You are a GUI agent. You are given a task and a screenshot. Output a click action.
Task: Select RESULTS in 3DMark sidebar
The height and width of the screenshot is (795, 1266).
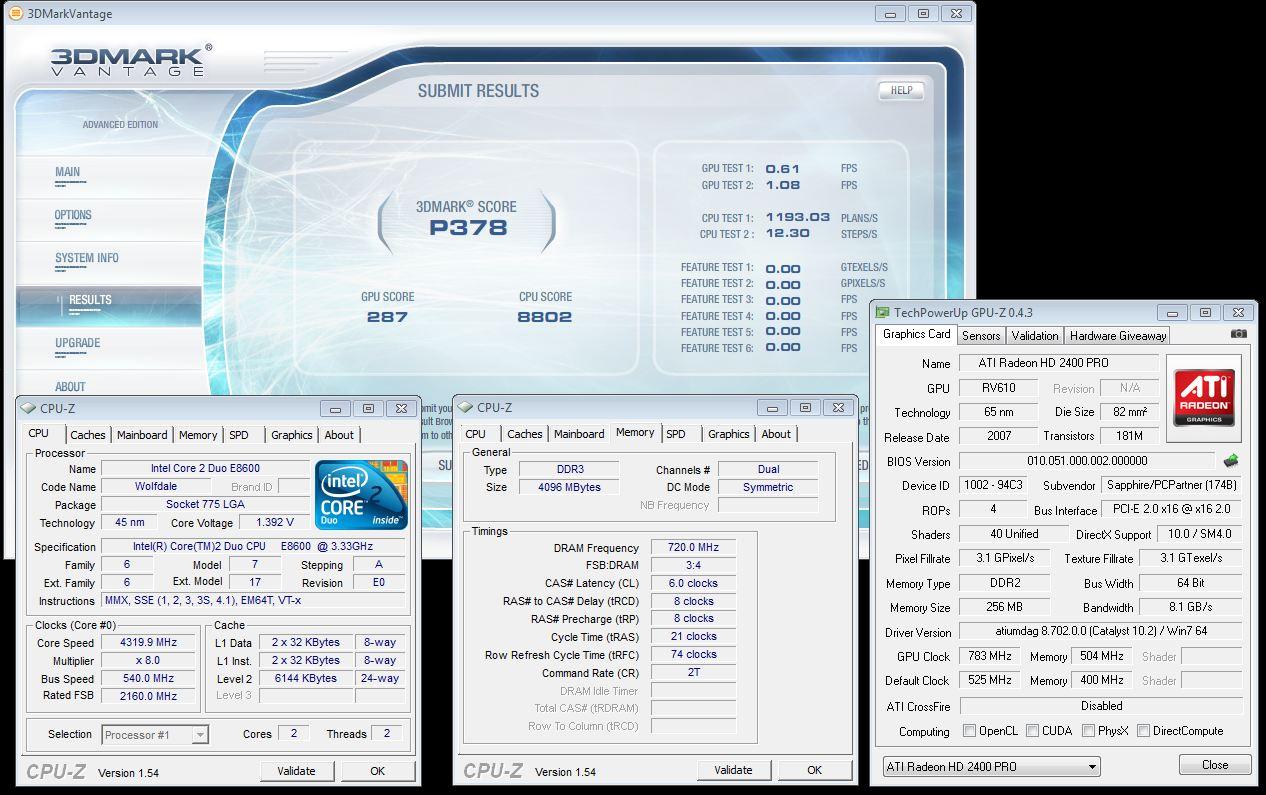109,304
